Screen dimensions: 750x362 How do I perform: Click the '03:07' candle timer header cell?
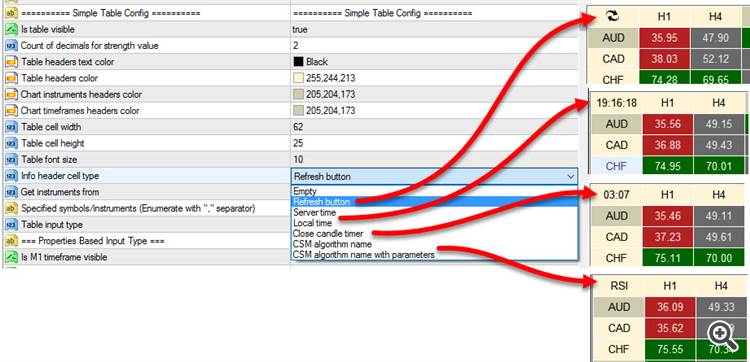pos(616,195)
